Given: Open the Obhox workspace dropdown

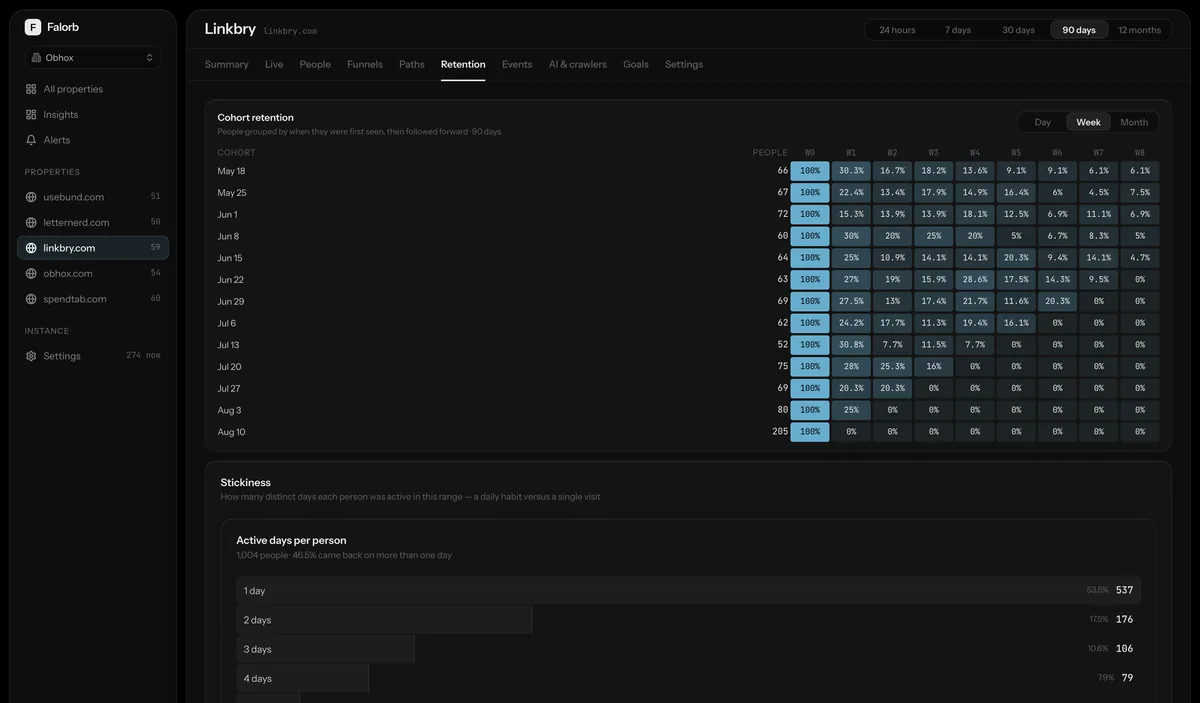Looking at the screenshot, I should (x=93, y=58).
